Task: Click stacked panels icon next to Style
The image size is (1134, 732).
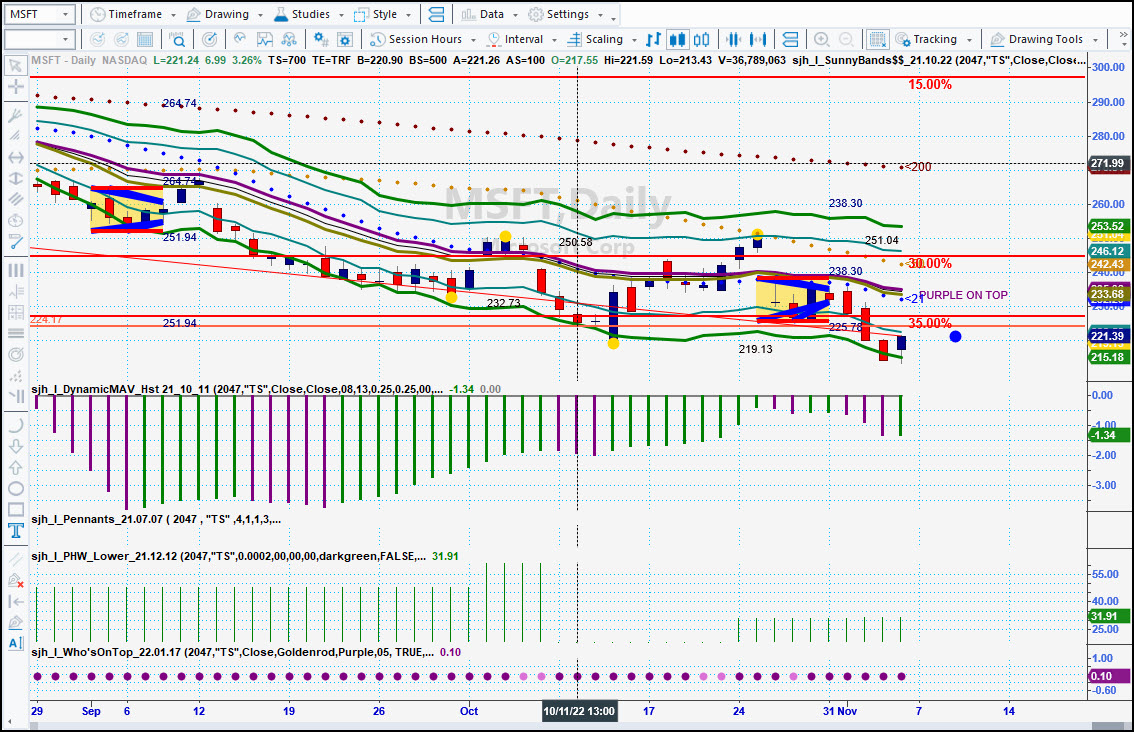Action: click(x=436, y=14)
